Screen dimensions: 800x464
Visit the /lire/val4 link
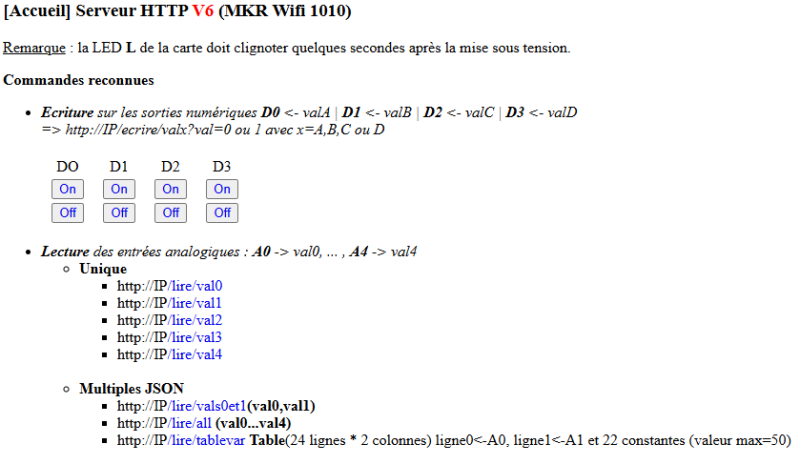coord(195,355)
